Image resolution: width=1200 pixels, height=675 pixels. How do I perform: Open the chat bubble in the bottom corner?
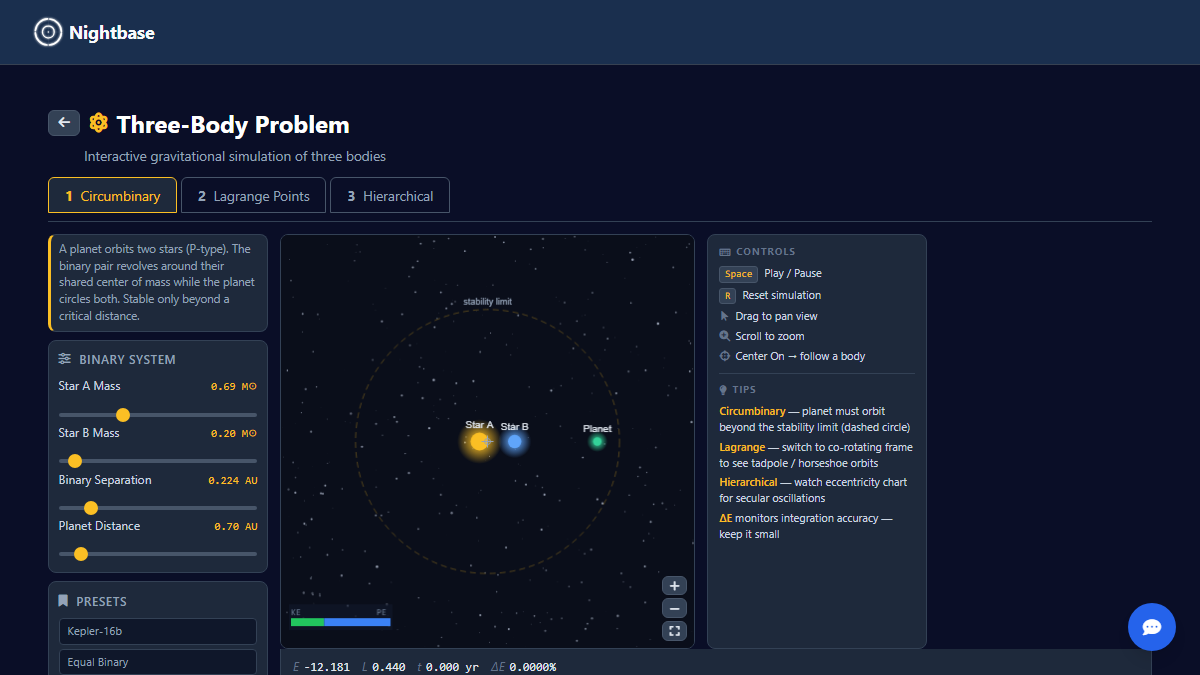coord(1151,627)
